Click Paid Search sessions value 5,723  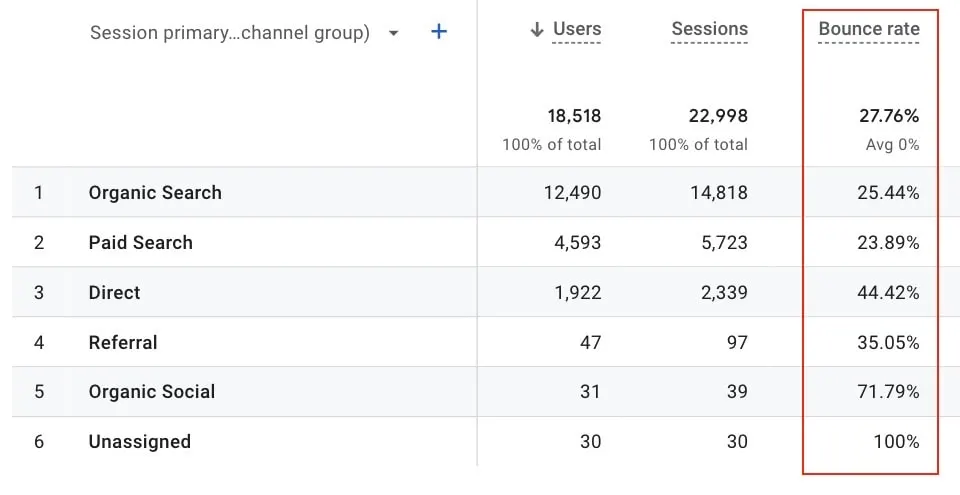coord(724,243)
